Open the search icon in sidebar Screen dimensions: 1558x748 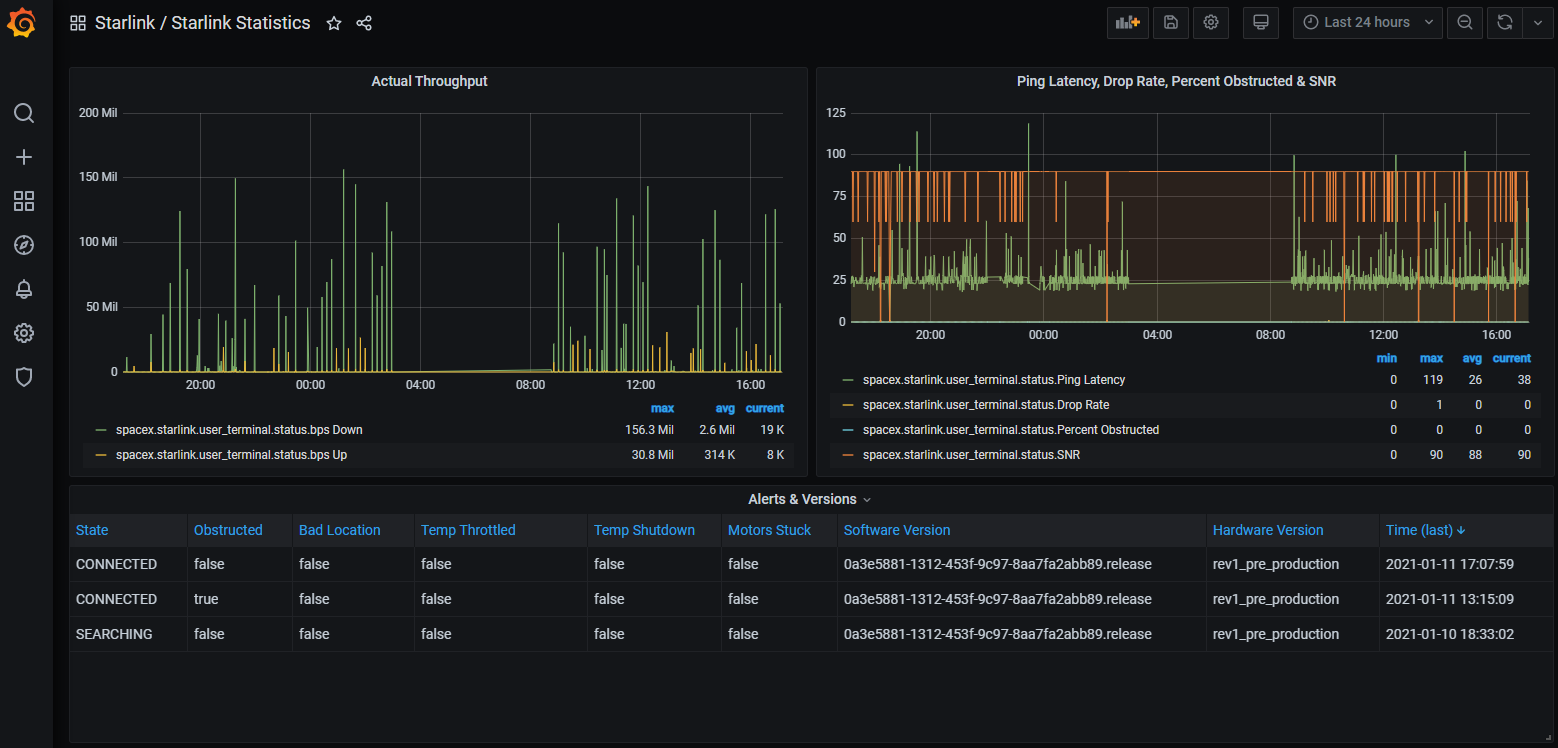(x=24, y=113)
